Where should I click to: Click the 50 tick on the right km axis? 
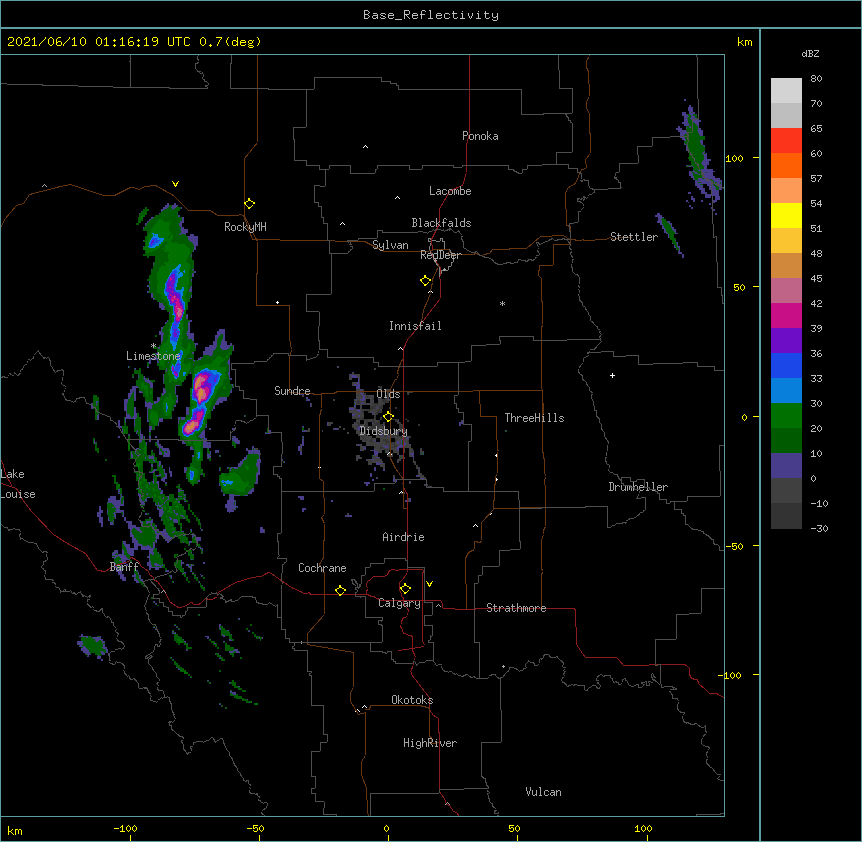coord(739,287)
